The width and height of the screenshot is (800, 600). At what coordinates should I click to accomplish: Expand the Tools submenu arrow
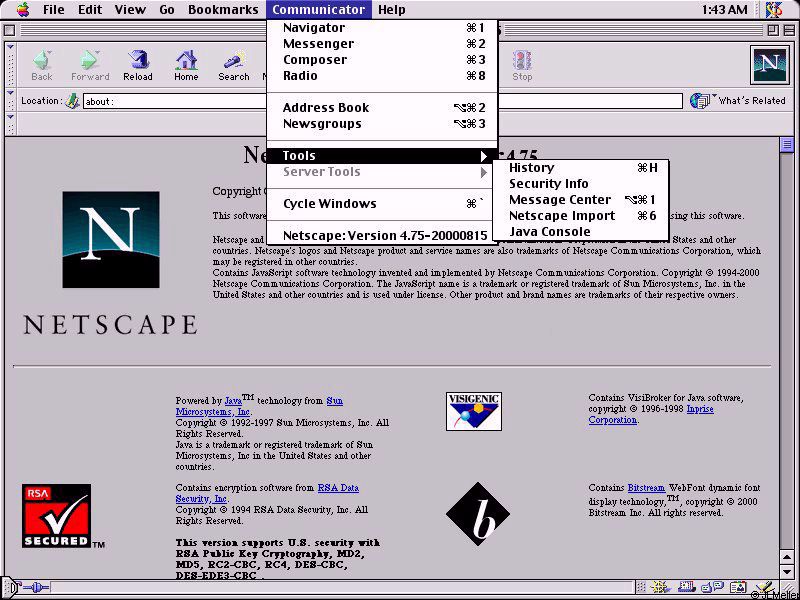[x=484, y=156]
